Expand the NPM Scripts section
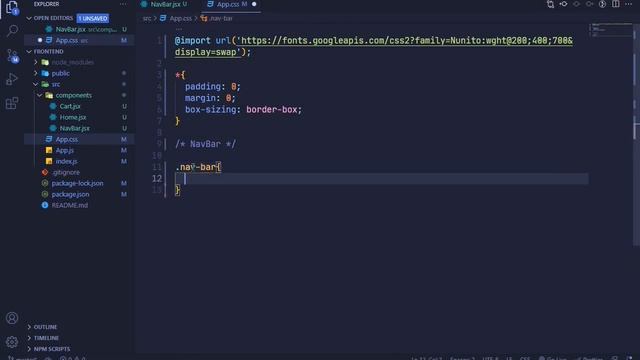The image size is (640, 360). tap(29, 349)
